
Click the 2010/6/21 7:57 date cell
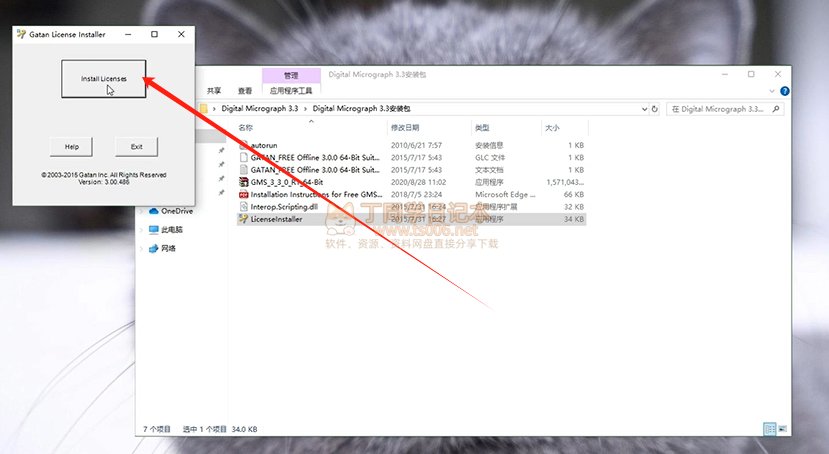click(x=416, y=145)
